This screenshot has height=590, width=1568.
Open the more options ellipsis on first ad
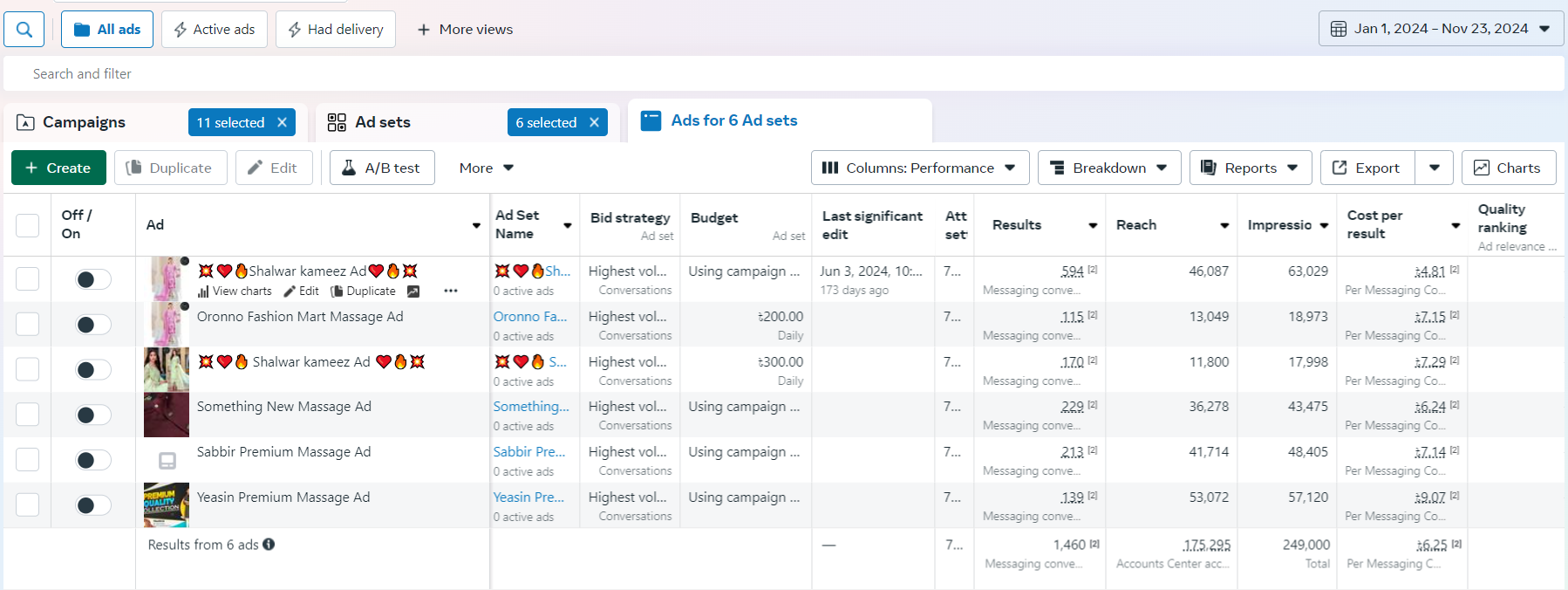coord(451,291)
